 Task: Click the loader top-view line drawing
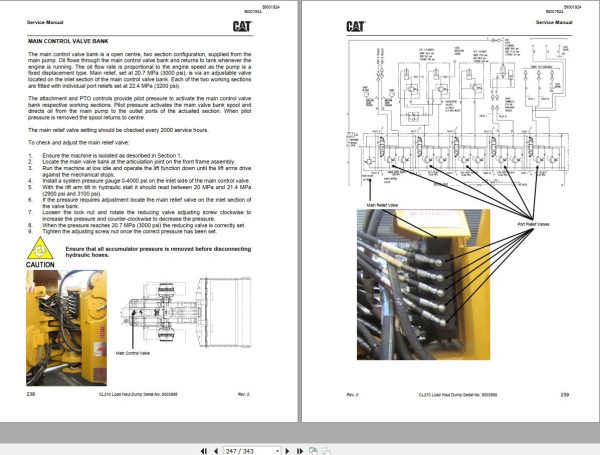pos(187,313)
